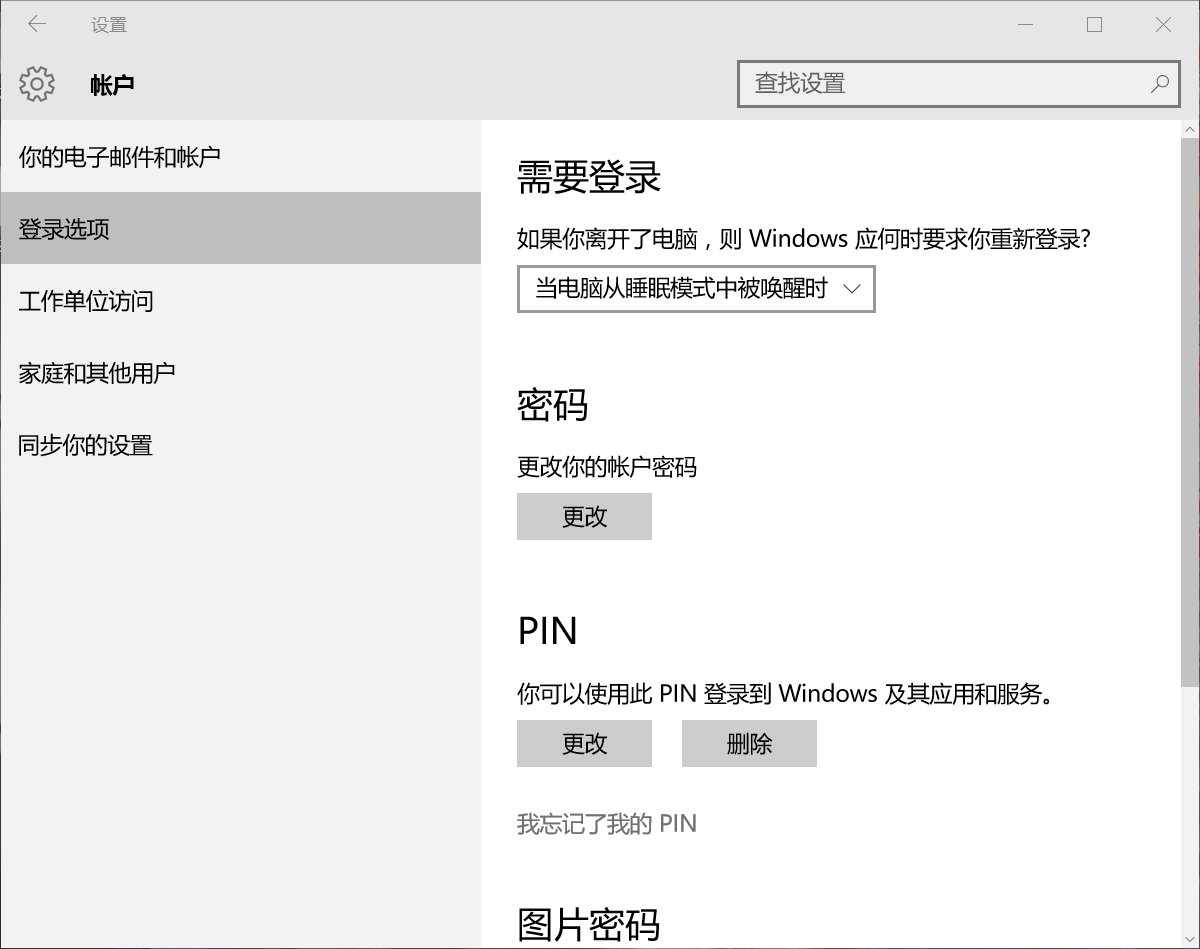Minimize the Settings window

[x=1026, y=23]
